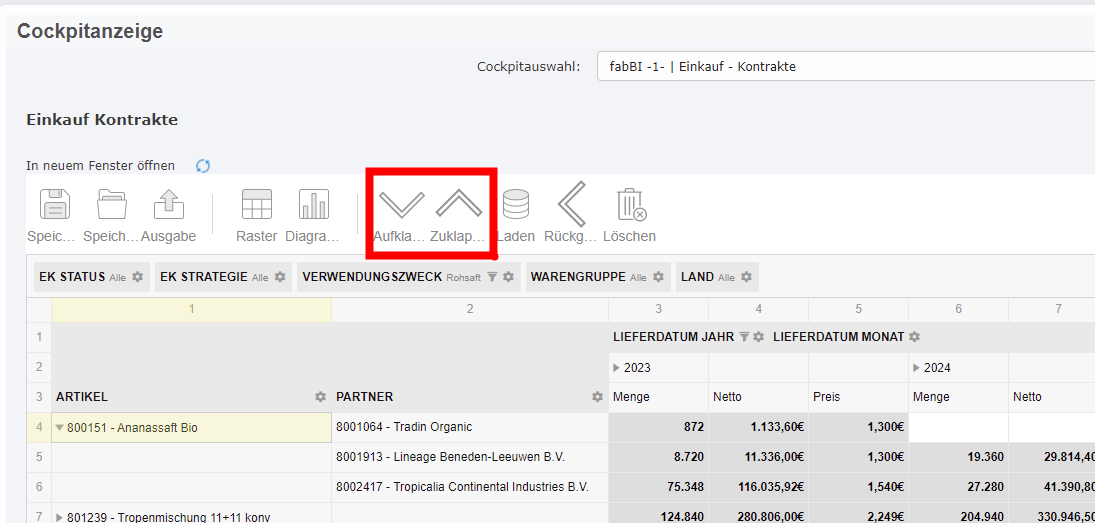The image size is (1095, 523).
Task: Click the Rückgängig back arrow icon
Action: coord(571,204)
